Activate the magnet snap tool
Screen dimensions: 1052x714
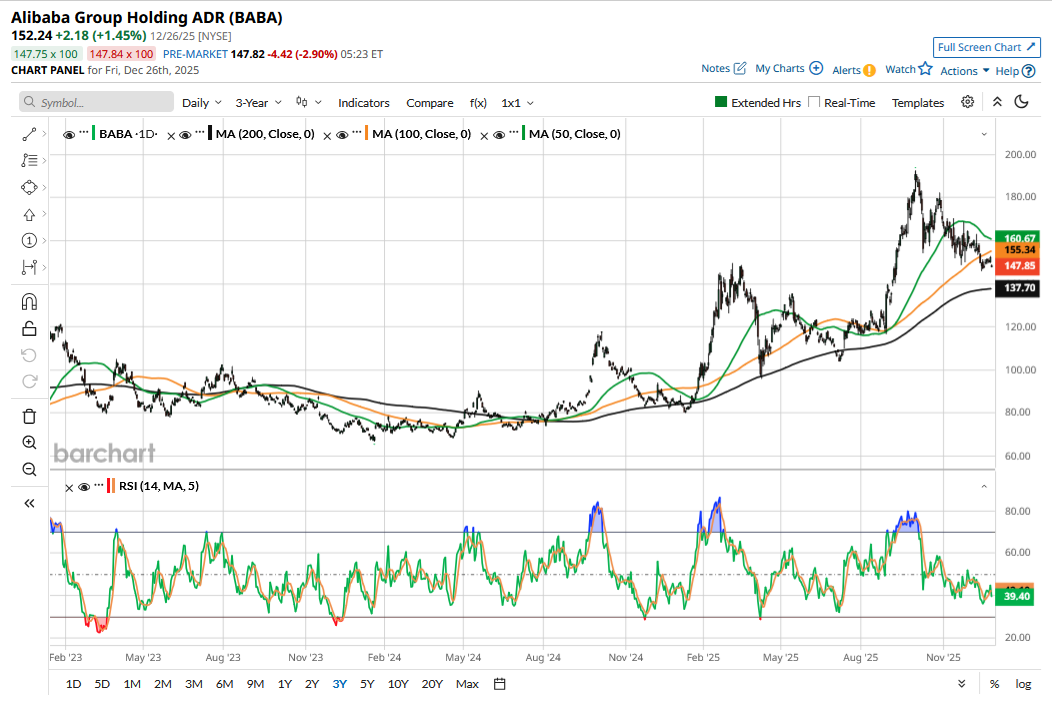(29, 302)
